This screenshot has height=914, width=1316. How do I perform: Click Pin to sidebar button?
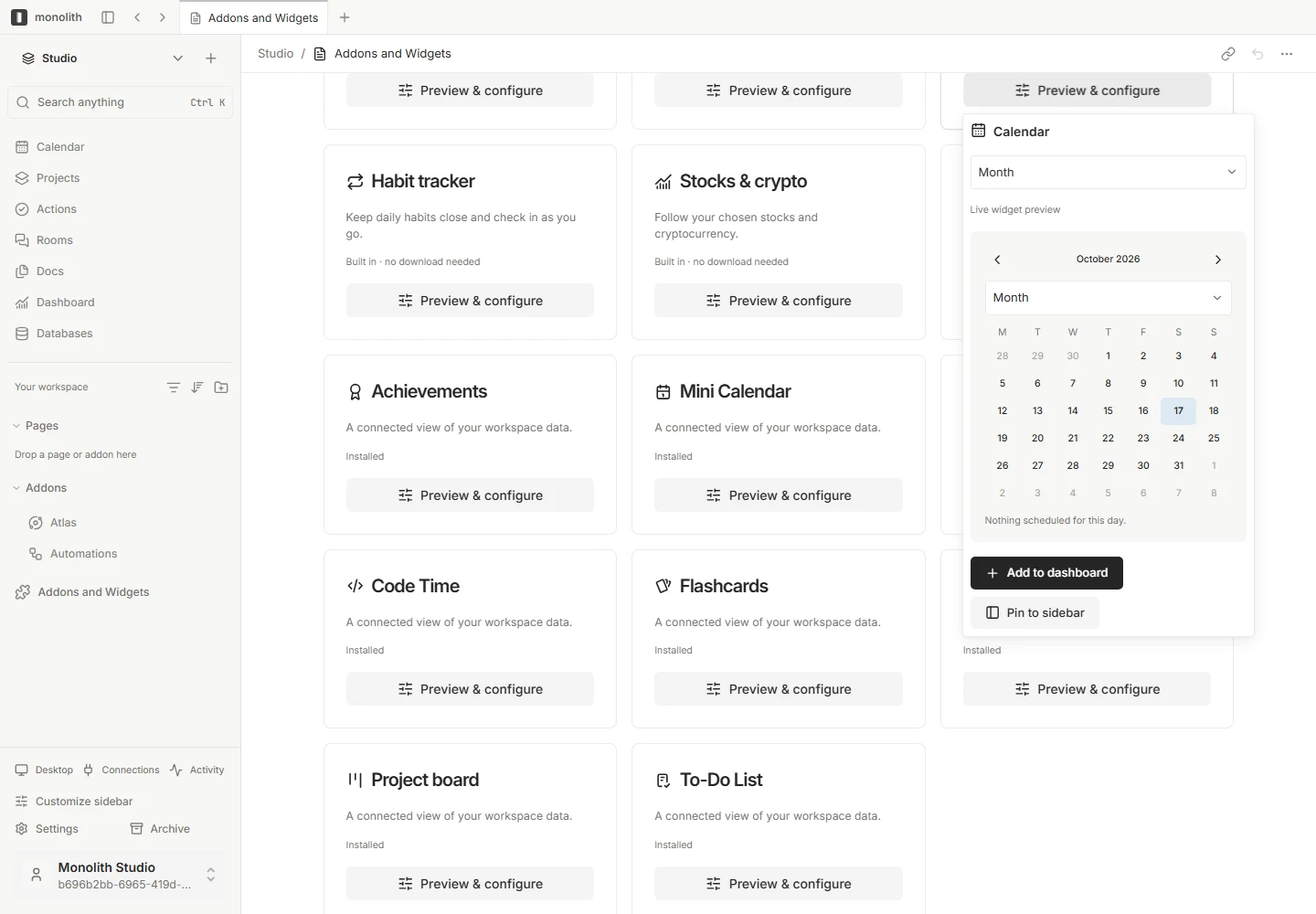click(x=1035, y=613)
